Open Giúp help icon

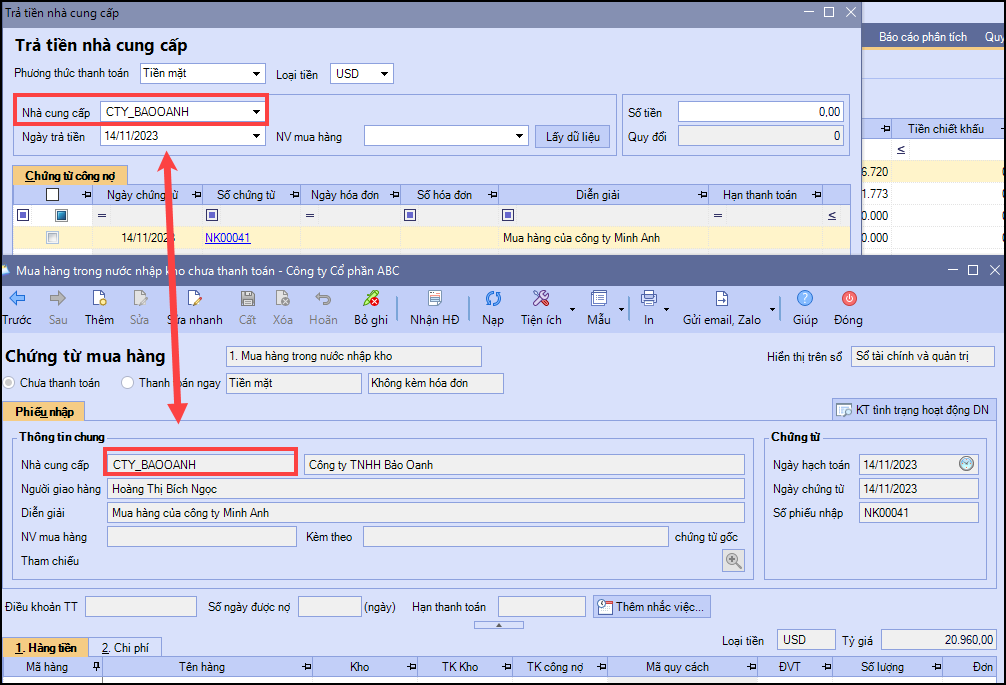click(805, 299)
